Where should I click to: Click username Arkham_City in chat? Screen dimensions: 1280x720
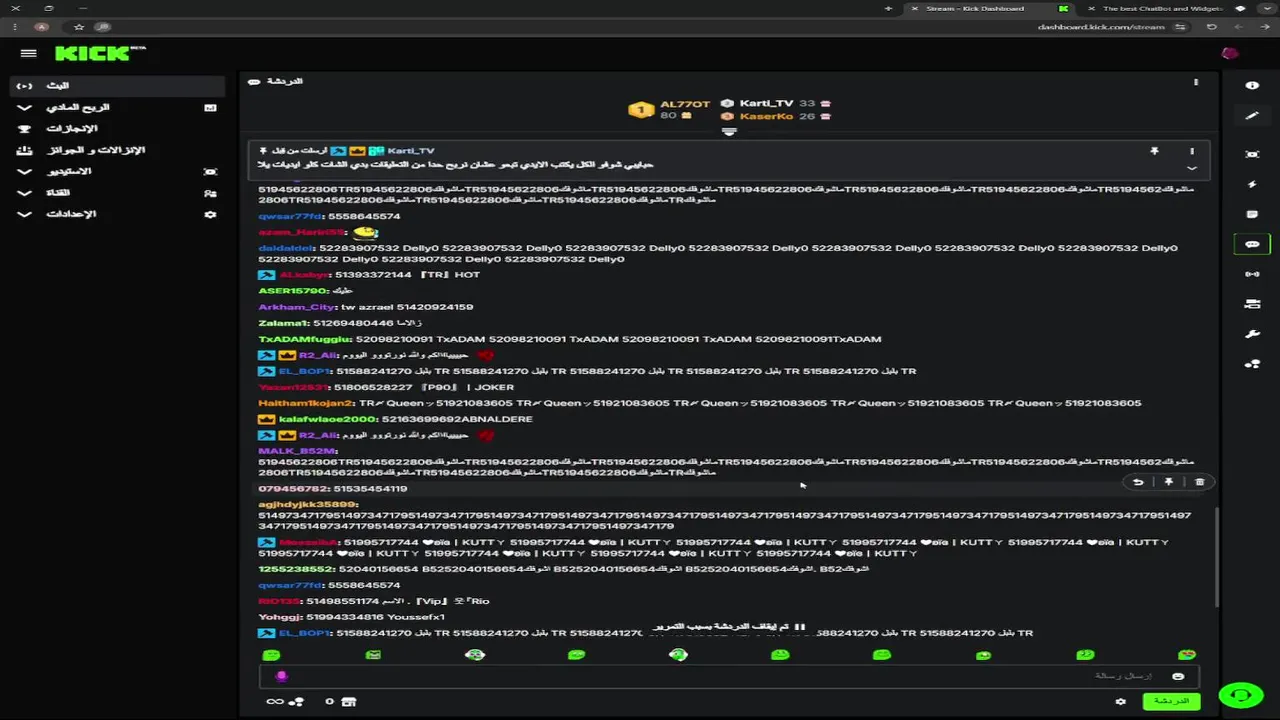coord(297,307)
